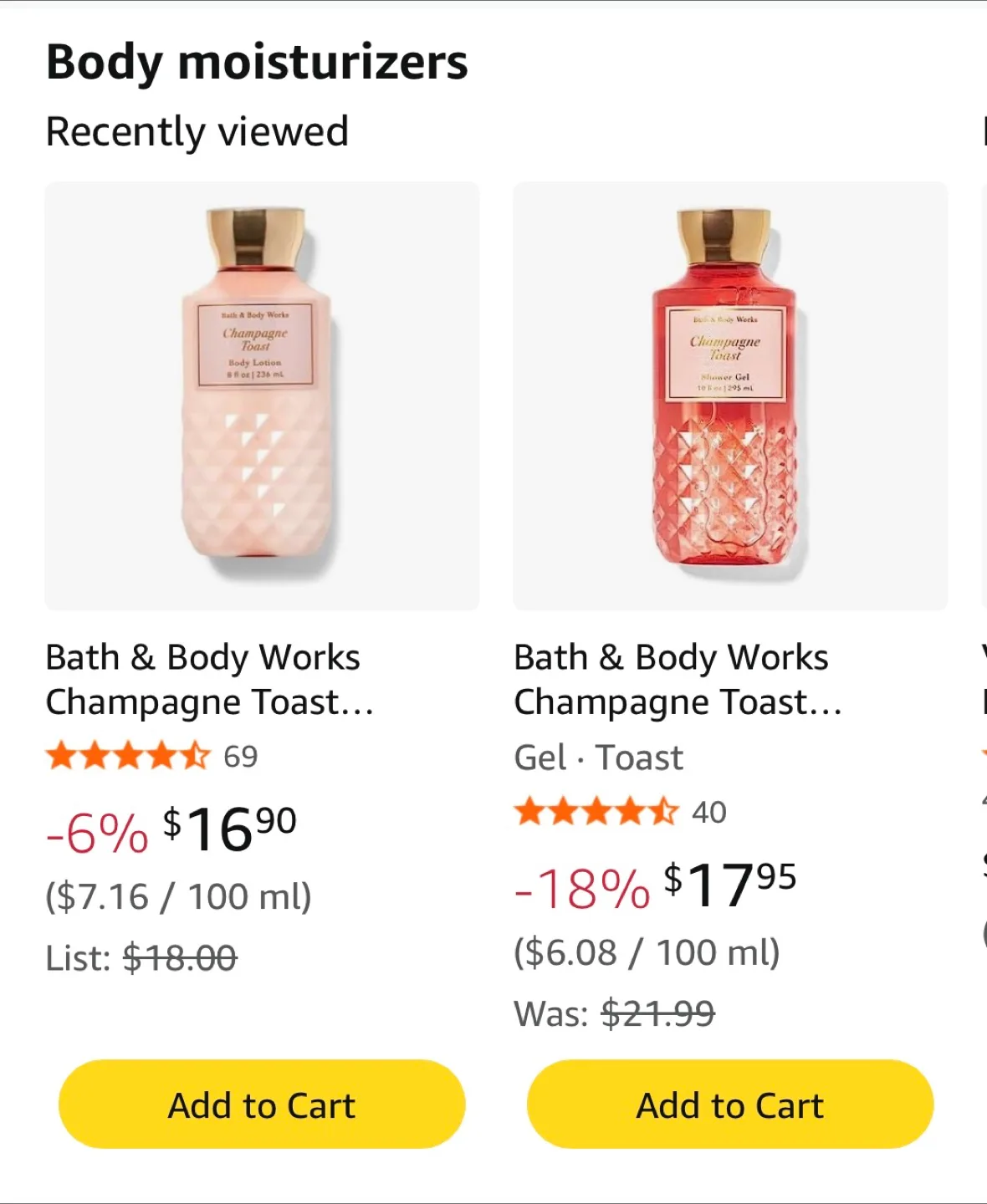The width and height of the screenshot is (987, 1204).
Task: Open the Champagne Toast Shower Gel image
Action: tap(730, 395)
